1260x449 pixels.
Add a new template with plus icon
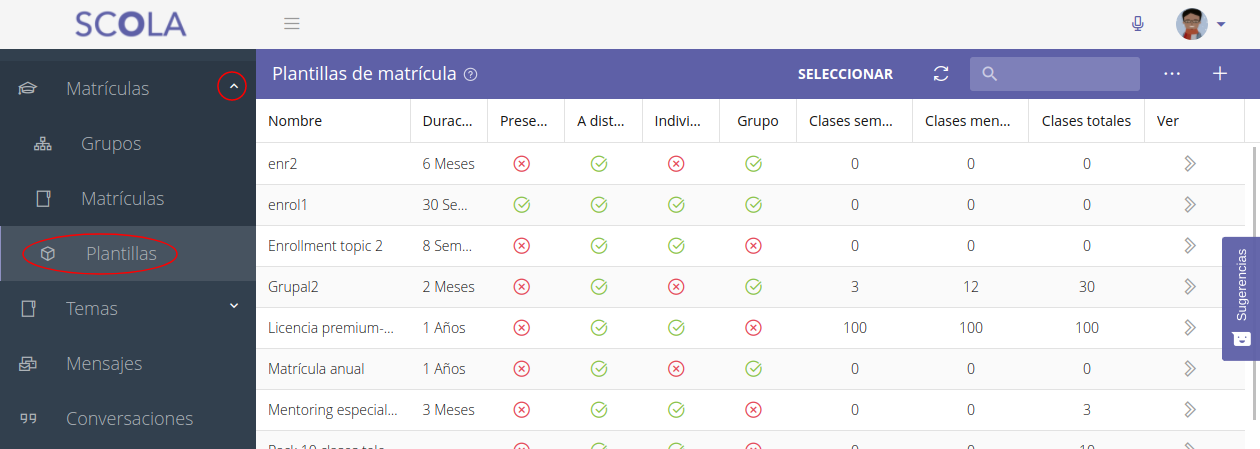pos(1219,74)
